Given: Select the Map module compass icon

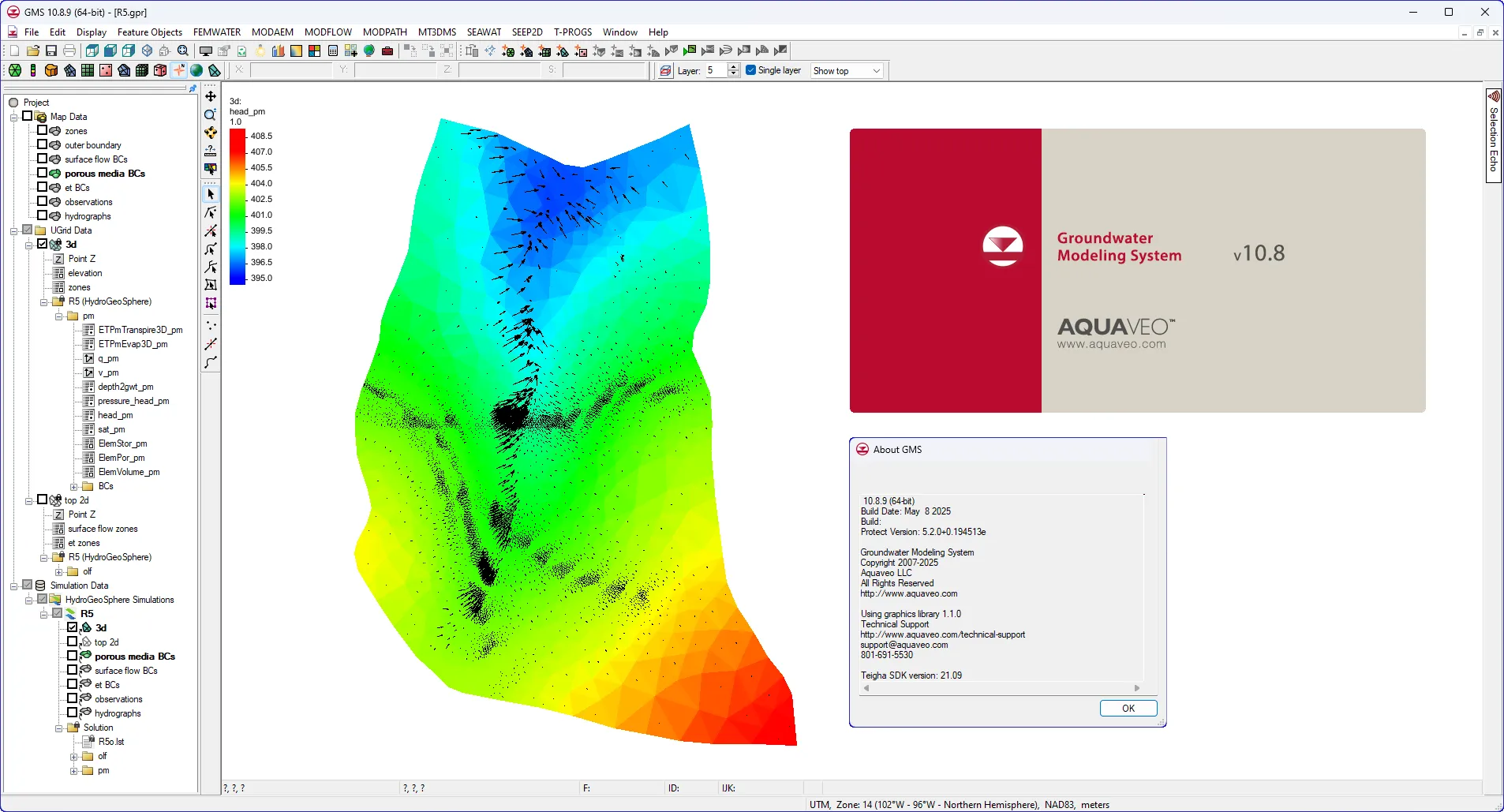Looking at the screenshot, I should click(x=178, y=70).
